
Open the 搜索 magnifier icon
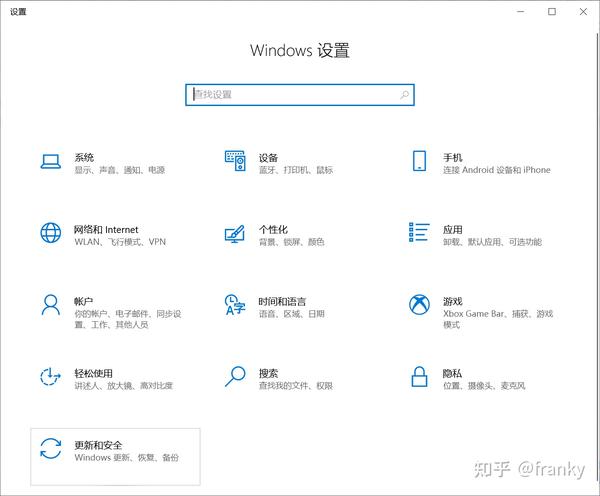[235, 377]
